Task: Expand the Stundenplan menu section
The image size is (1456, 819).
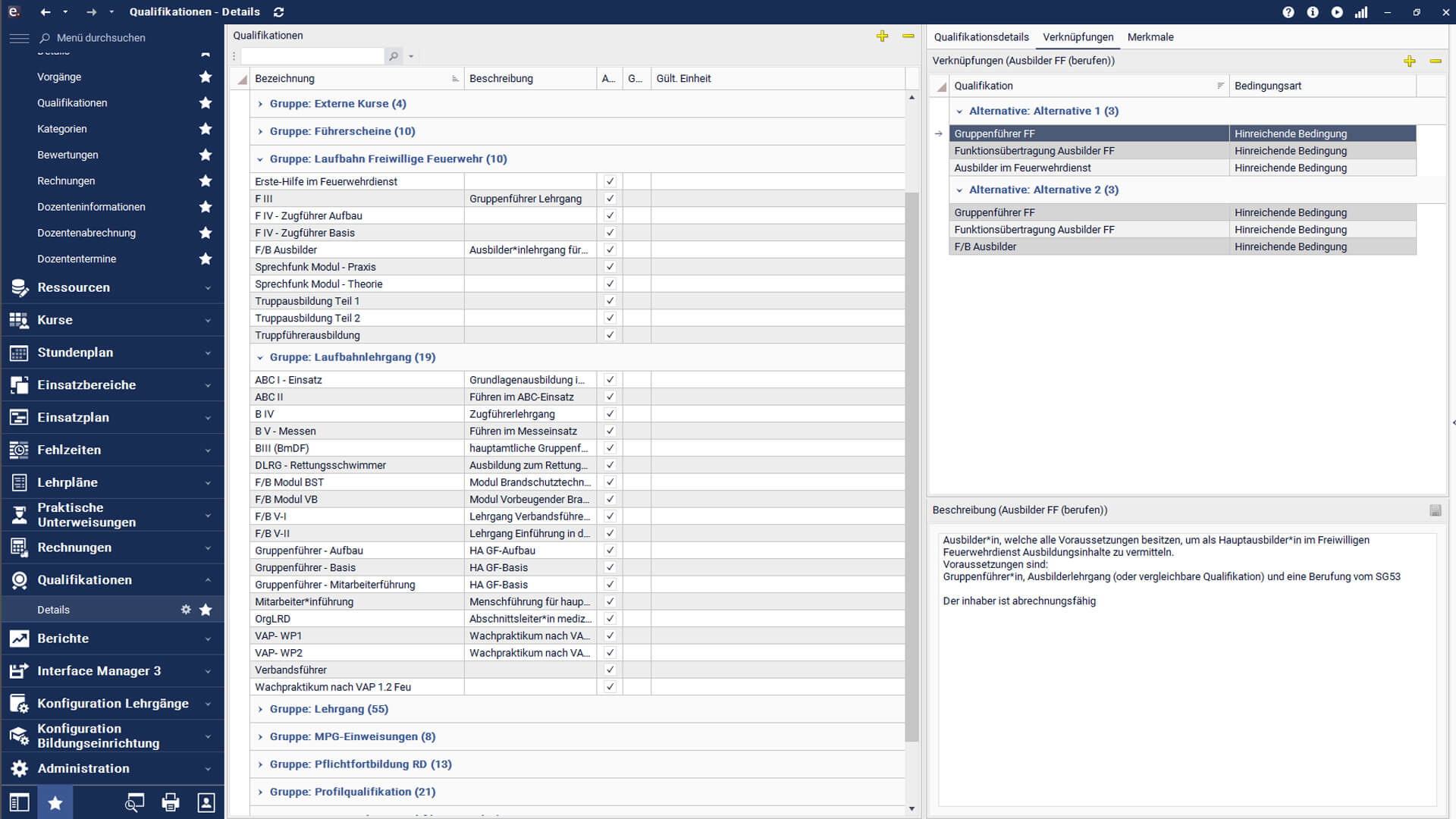Action: click(113, 353)
